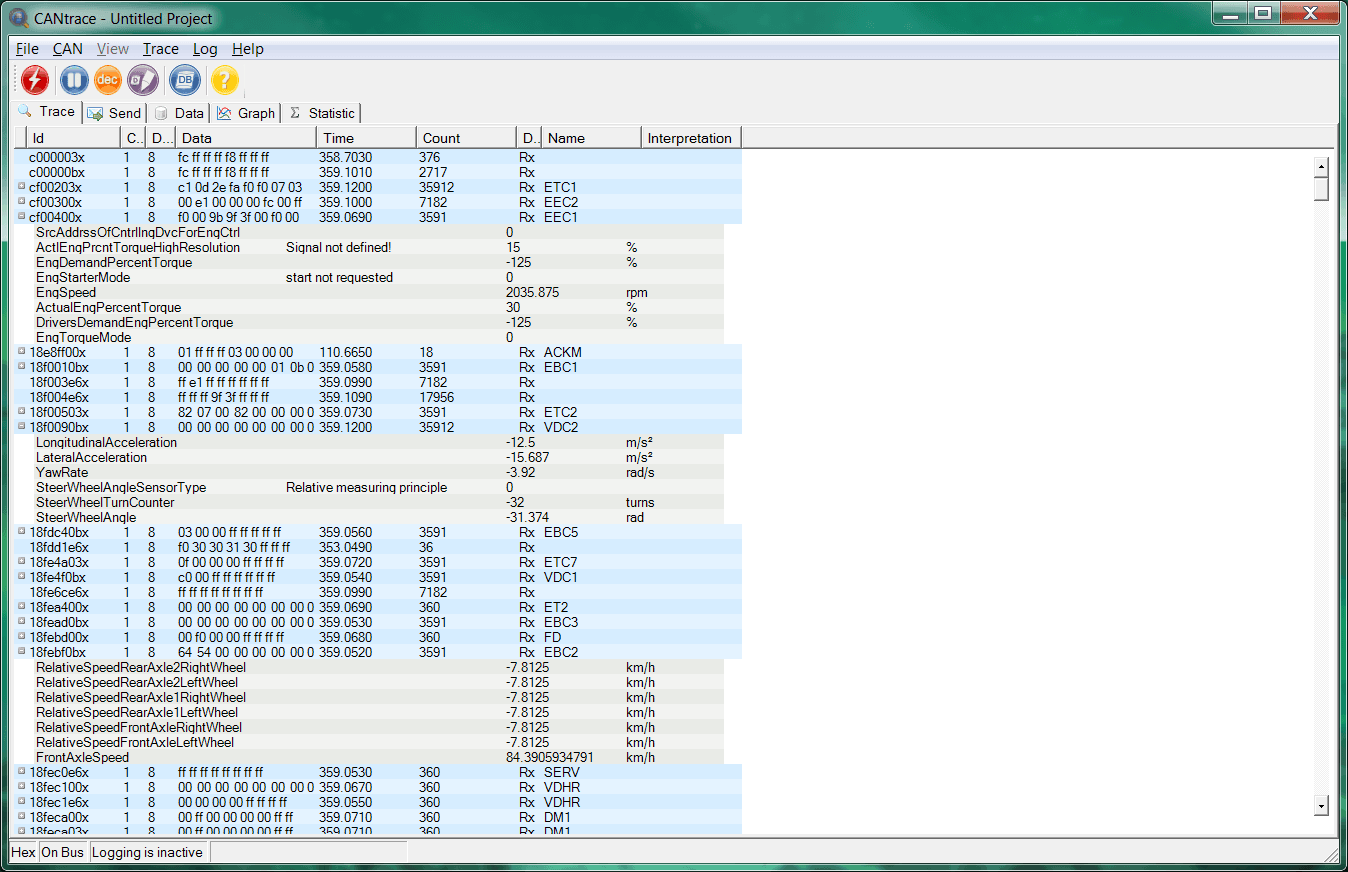Pause the trace with the pause icon
The height and width of the screenshot is (872, 1348).
point(73,80)
